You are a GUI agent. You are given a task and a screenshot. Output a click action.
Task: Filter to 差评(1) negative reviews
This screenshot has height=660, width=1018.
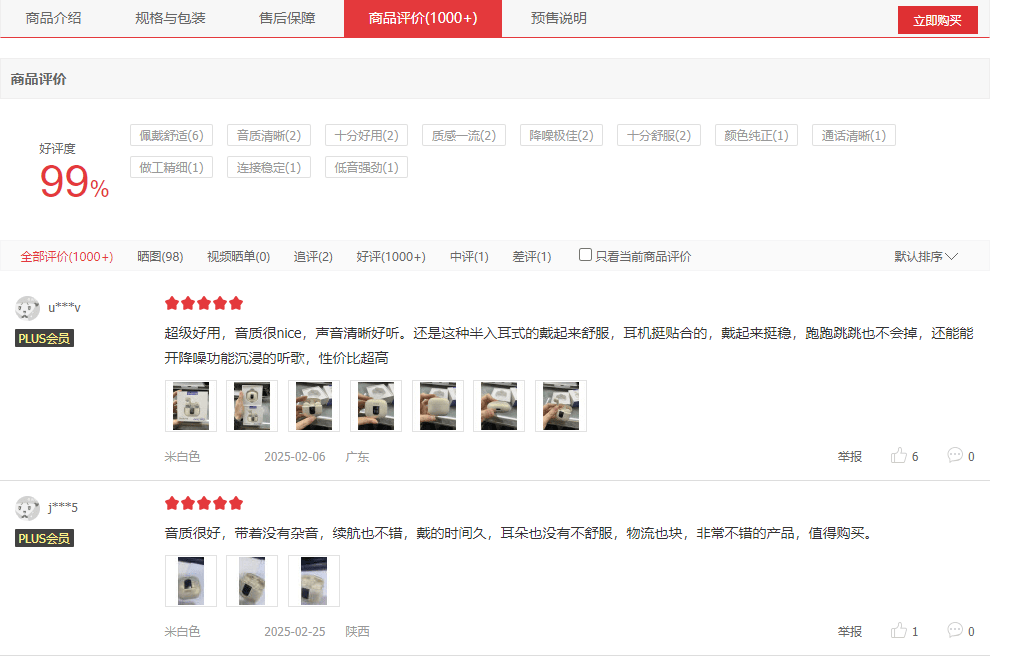click(531, 257)
